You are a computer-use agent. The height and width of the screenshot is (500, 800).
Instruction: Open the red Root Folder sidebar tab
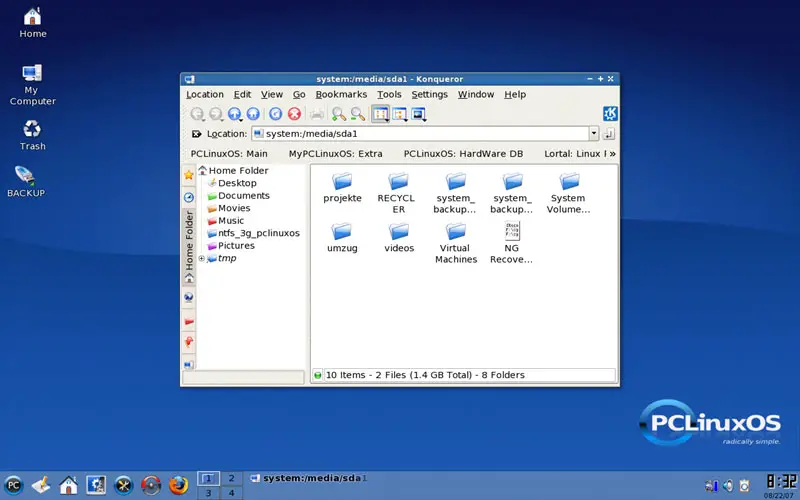point(189,321)
